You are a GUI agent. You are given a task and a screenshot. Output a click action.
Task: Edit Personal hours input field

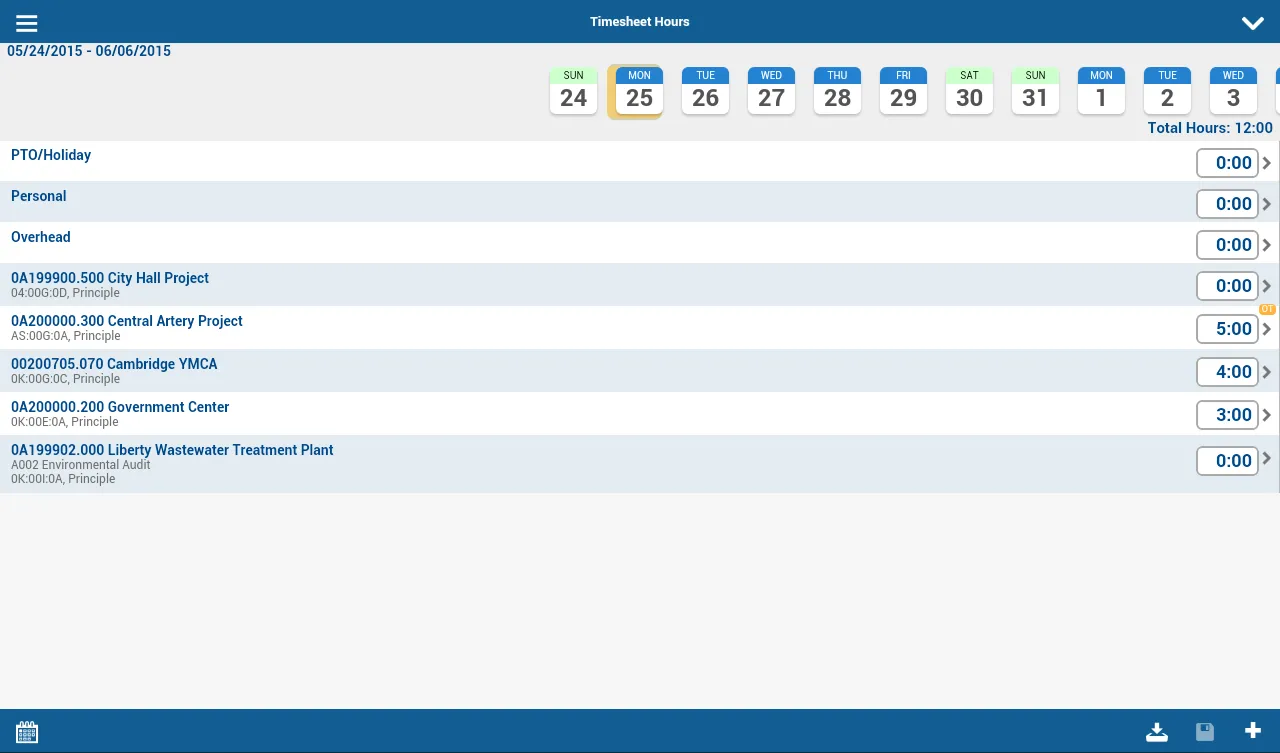click(1227, 204)
